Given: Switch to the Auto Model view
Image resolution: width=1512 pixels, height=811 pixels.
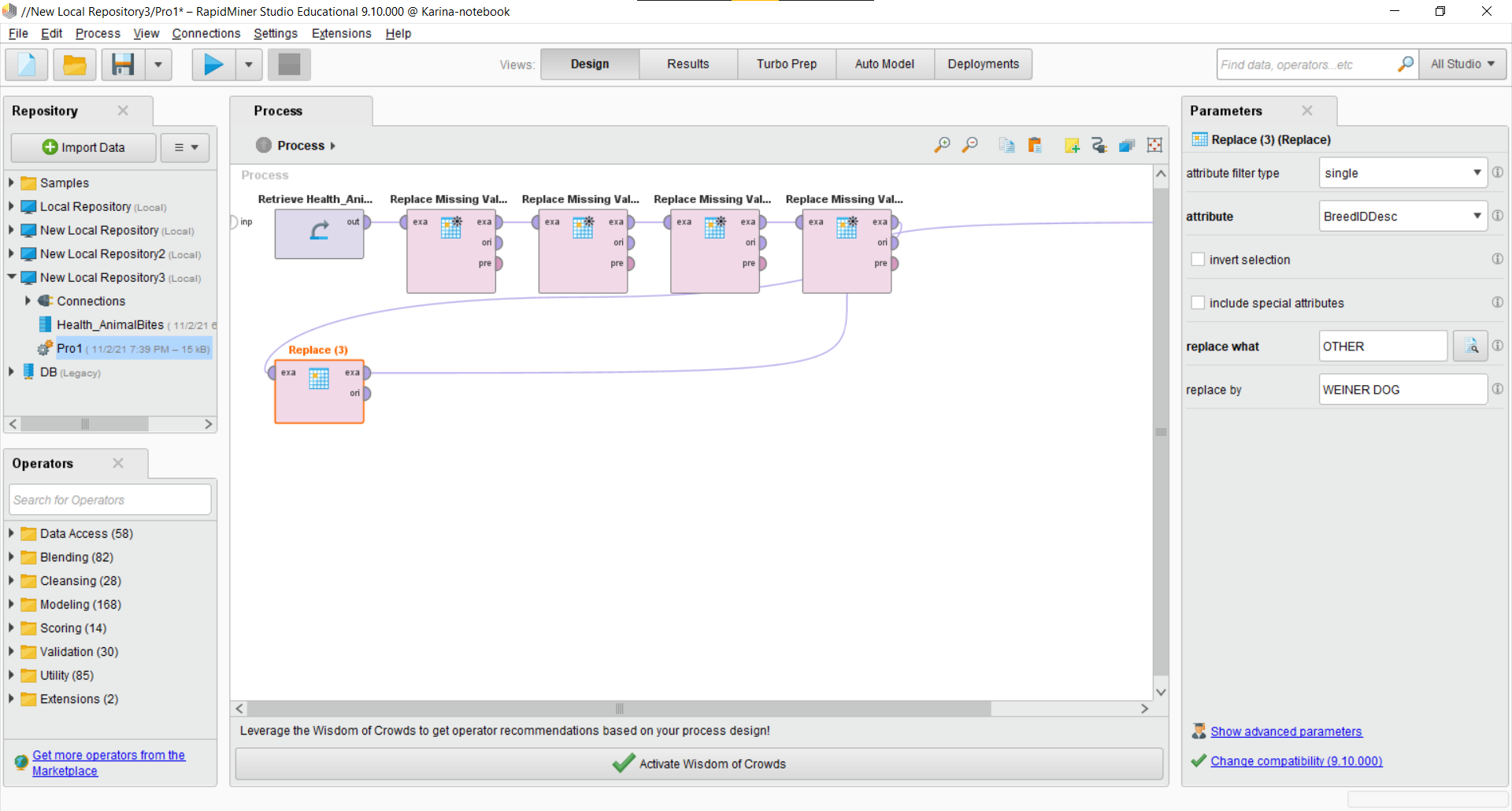Looking at the screenshot, I should click(885, 65).
